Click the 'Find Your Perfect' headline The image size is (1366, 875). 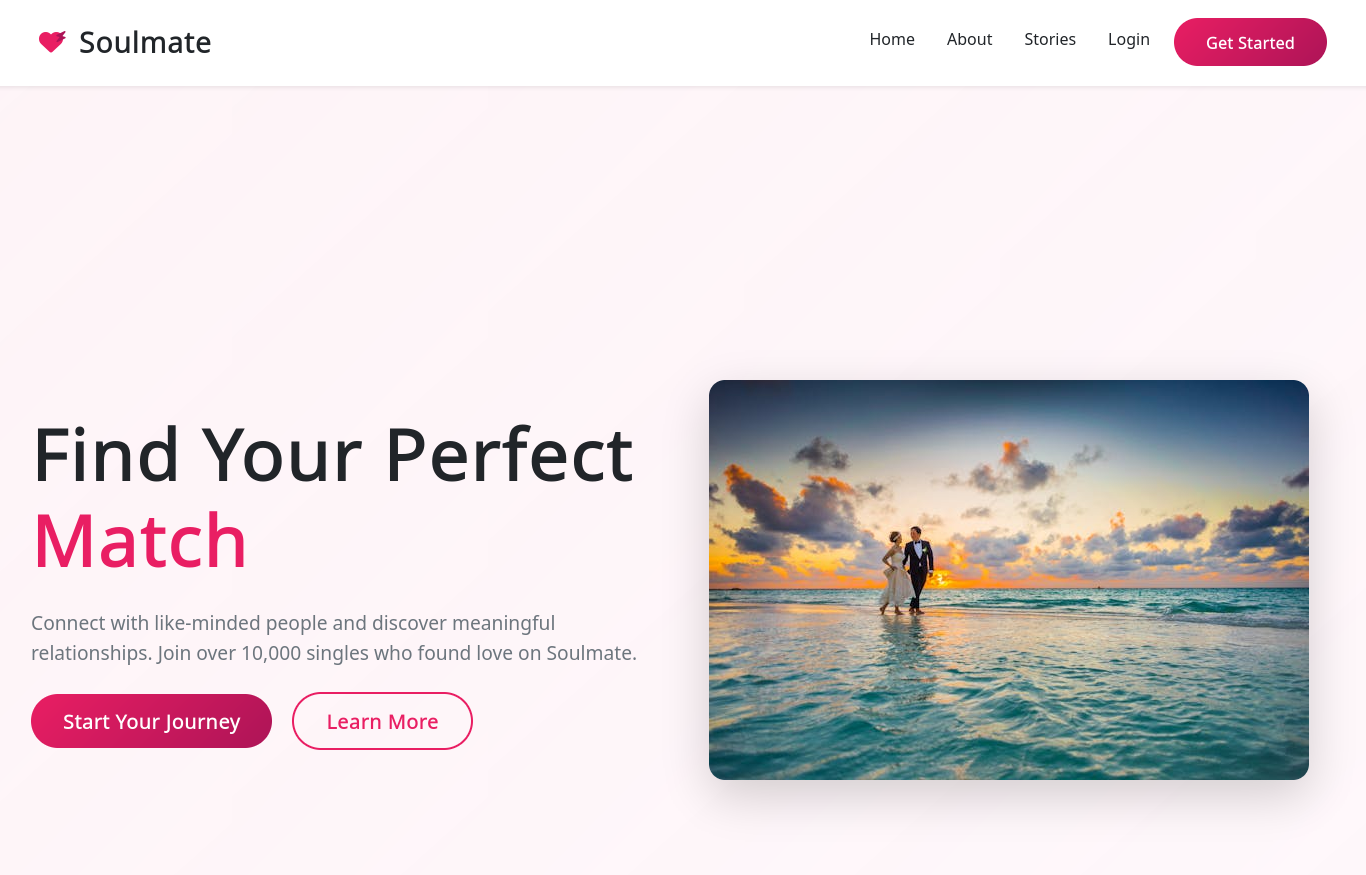[x=333, y=454]
